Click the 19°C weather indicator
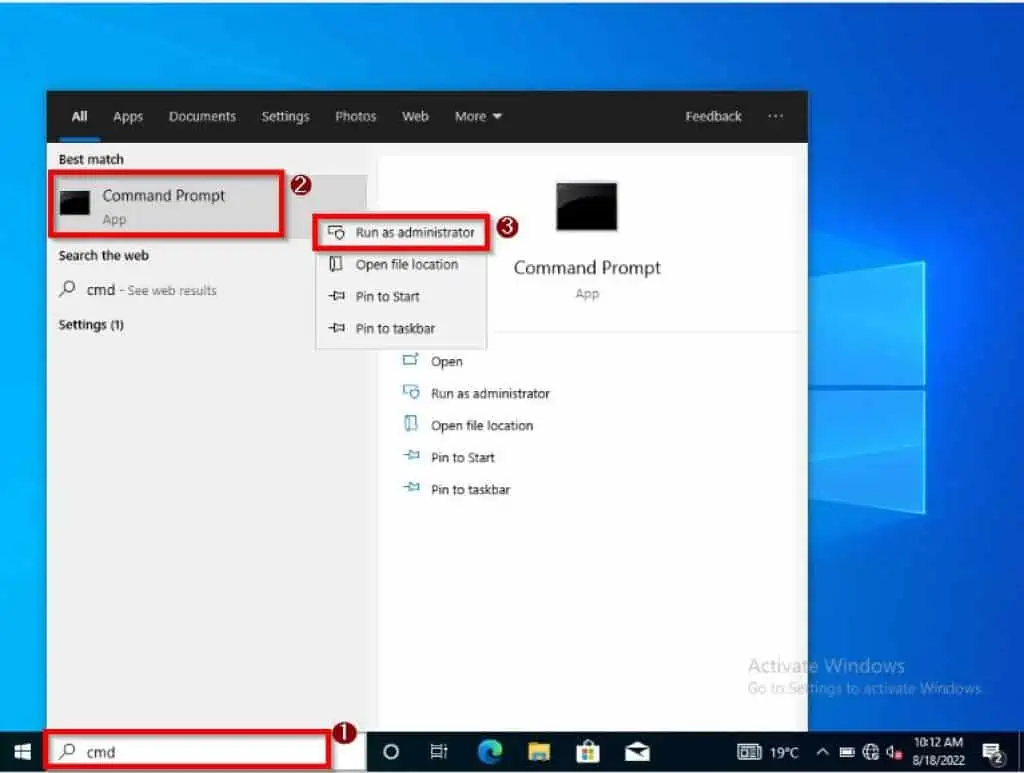Screen dimensions: 1024x773 [x=784, y=753]
